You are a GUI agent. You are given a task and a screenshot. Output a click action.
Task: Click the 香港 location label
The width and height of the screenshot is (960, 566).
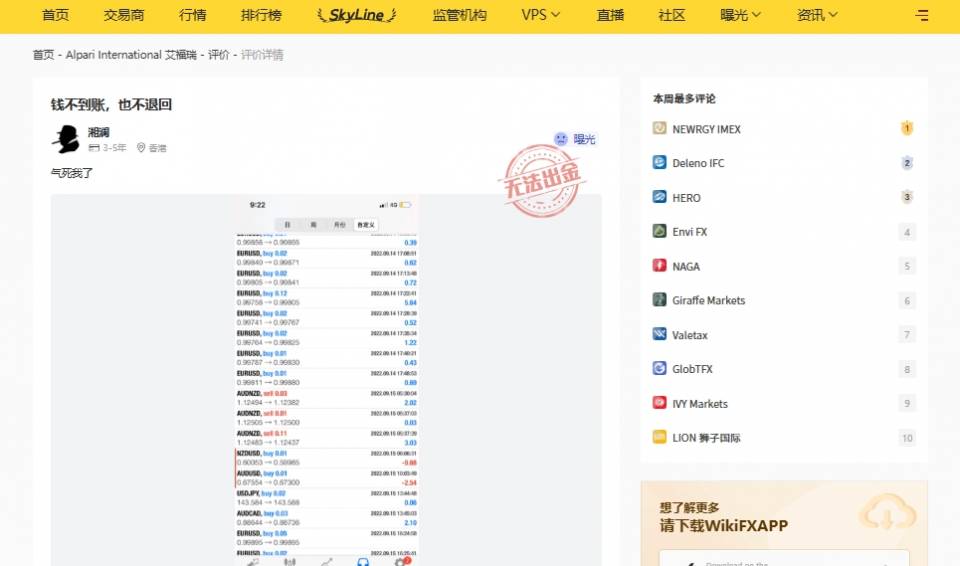click(151, 148)
